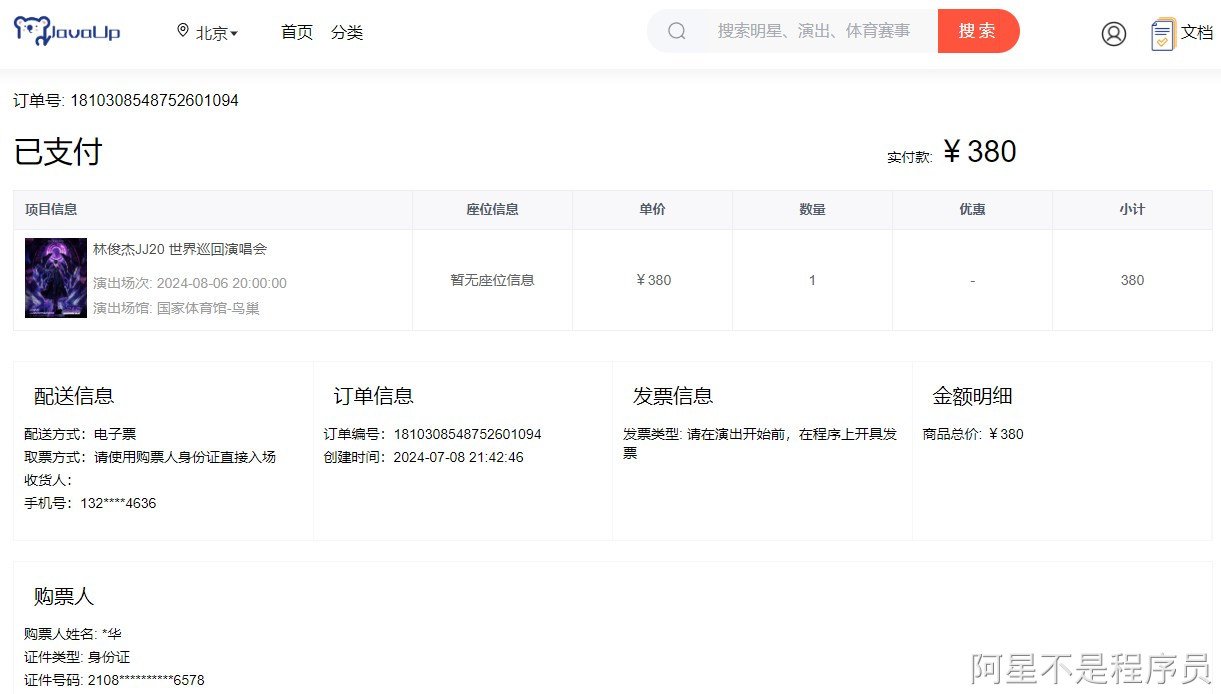Viewport: 1221px width, 694px height.
Task: Click the 订单信息 section header
Action: pos(372,396)
